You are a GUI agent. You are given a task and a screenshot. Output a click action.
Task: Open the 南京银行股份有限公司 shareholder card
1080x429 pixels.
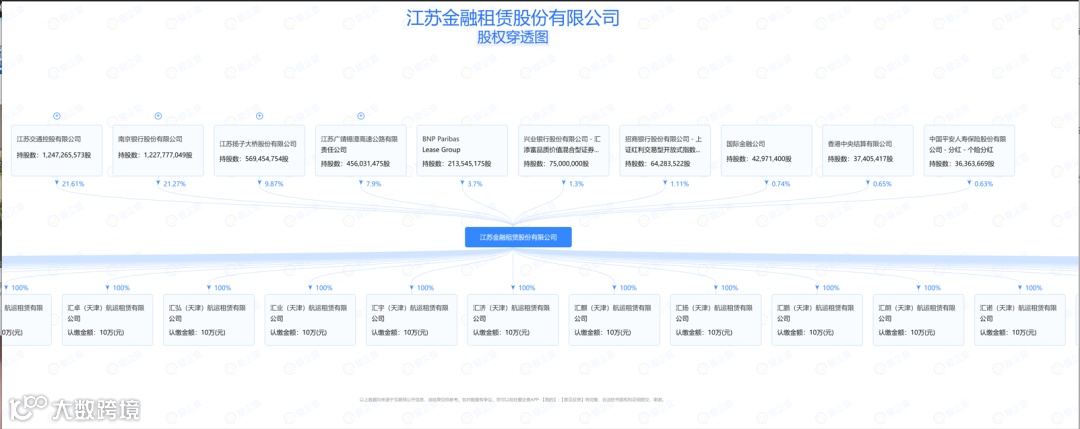click(x=158, y=150)
